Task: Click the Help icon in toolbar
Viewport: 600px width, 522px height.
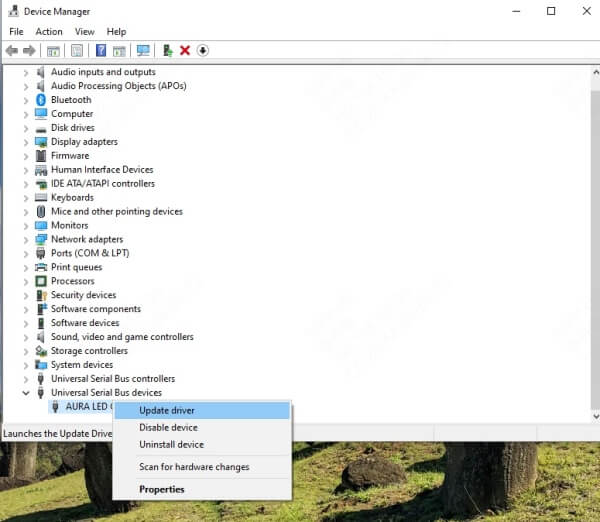Action: click(100, 51)
